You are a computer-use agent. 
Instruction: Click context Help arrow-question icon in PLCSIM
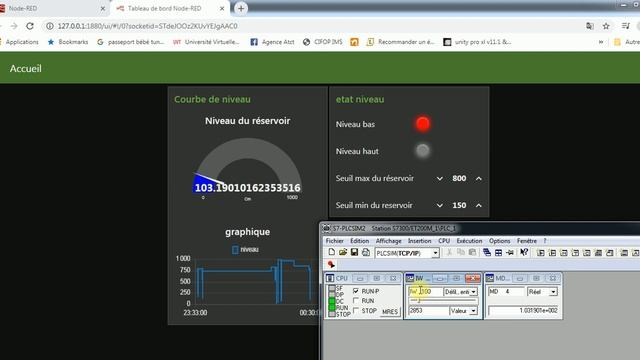click(524, 253)
